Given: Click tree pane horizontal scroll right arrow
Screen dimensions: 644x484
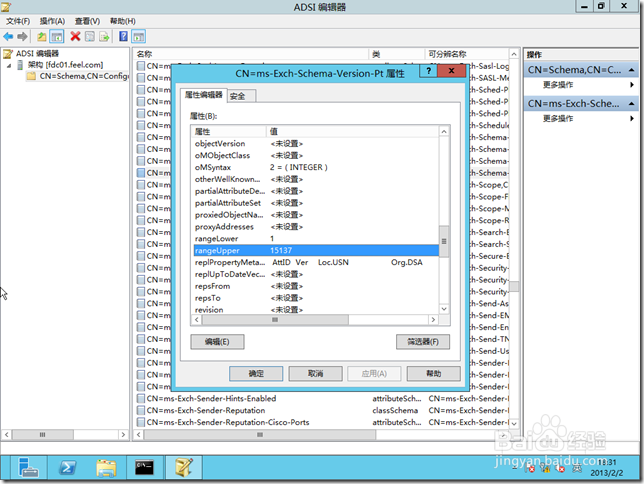Looking at the screenshot, I should [x=123, y=435].
